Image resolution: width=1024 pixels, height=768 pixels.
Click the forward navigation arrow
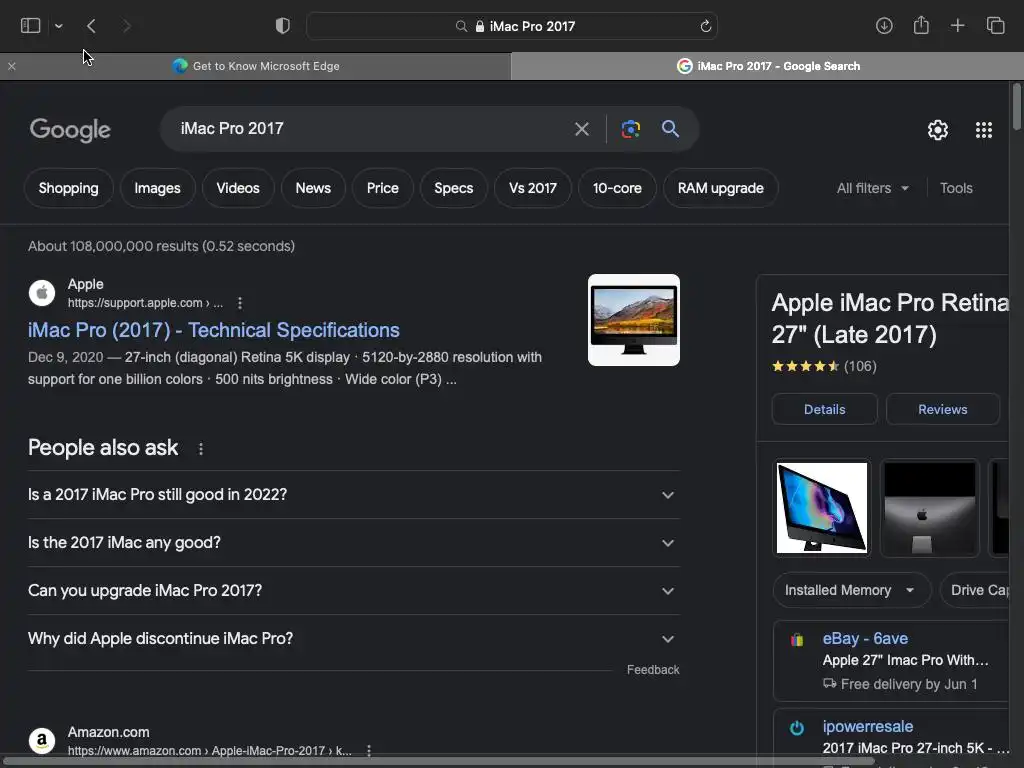pos(127,26)
